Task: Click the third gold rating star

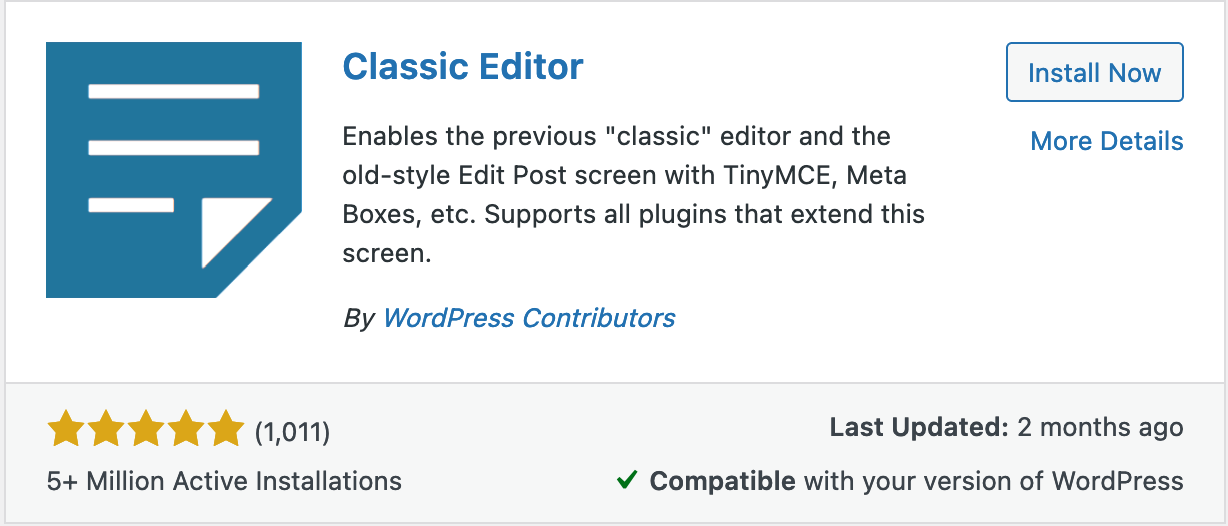Action: 146,431
